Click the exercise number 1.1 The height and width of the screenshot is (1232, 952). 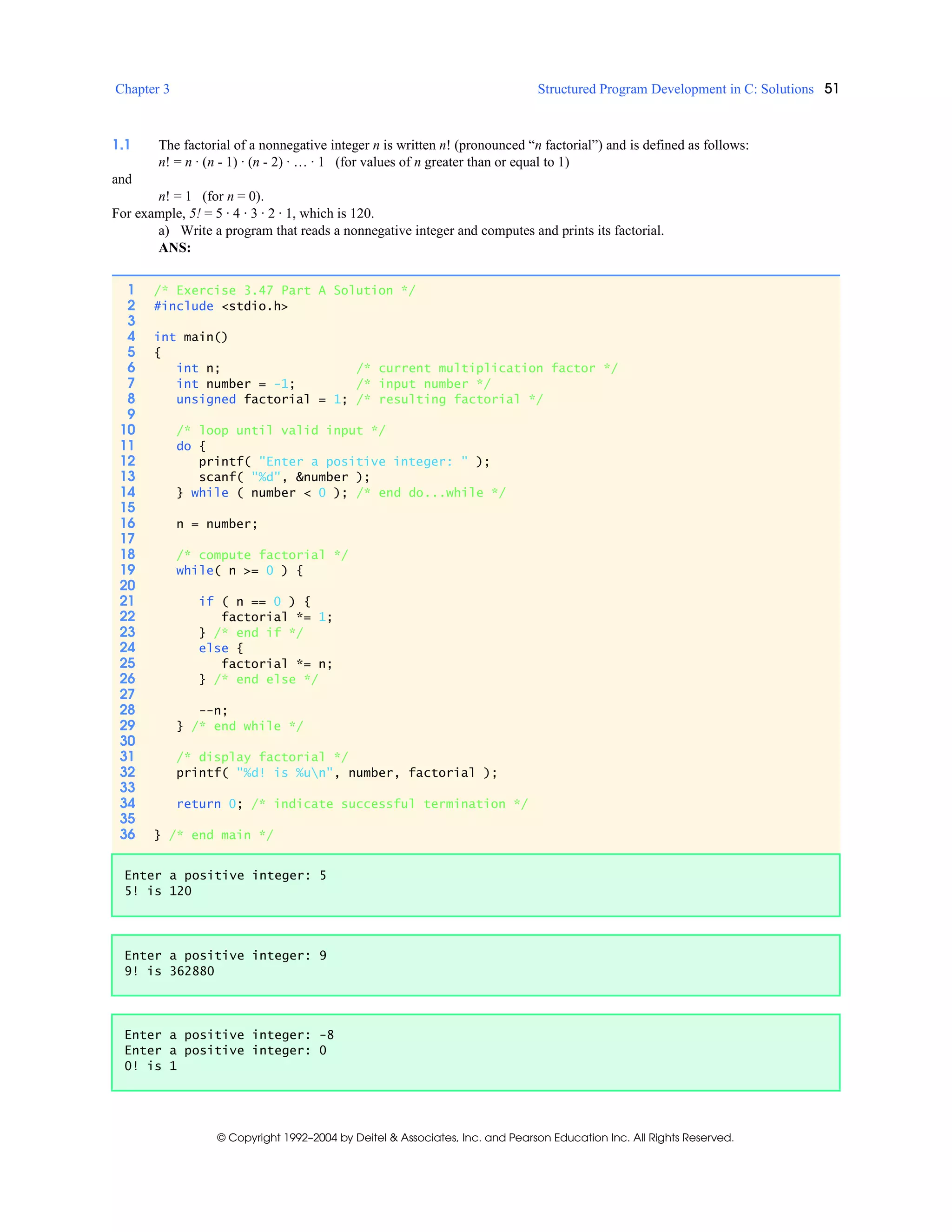click(121, 145)
